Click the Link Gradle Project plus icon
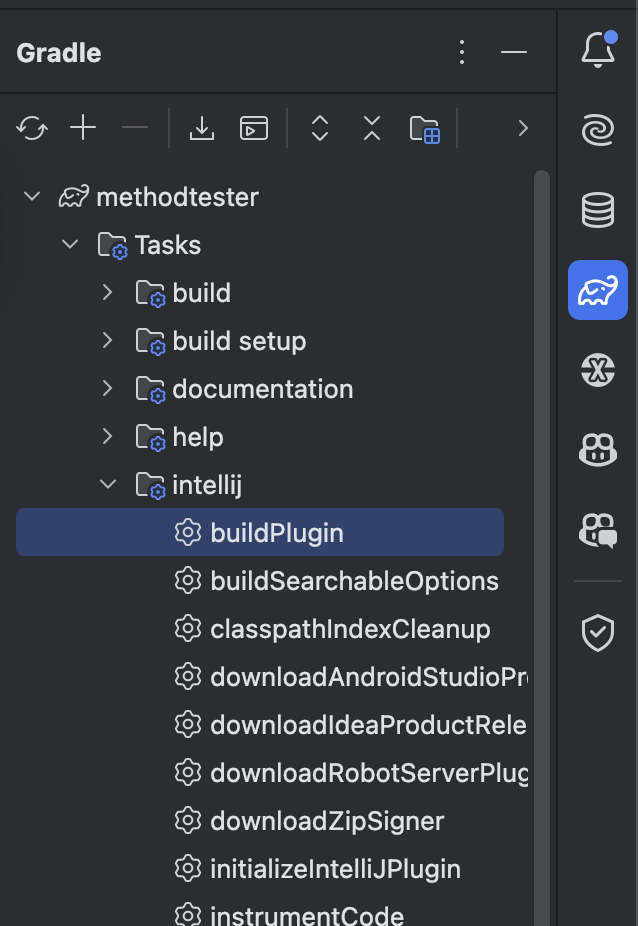The image size is (638, 926). 83,128
